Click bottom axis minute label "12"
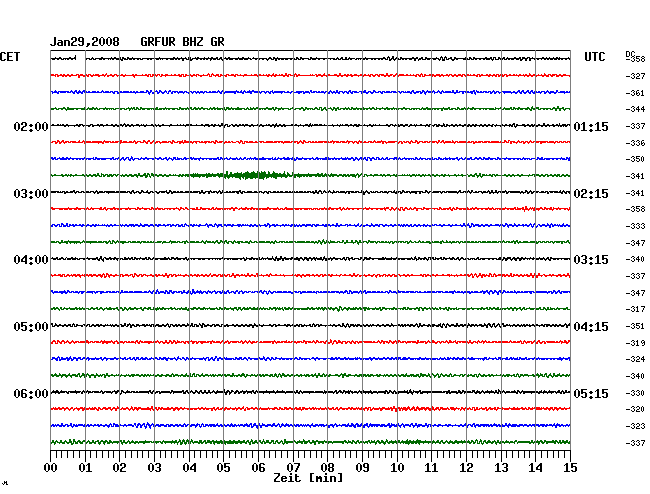 (x=466, y=468)
